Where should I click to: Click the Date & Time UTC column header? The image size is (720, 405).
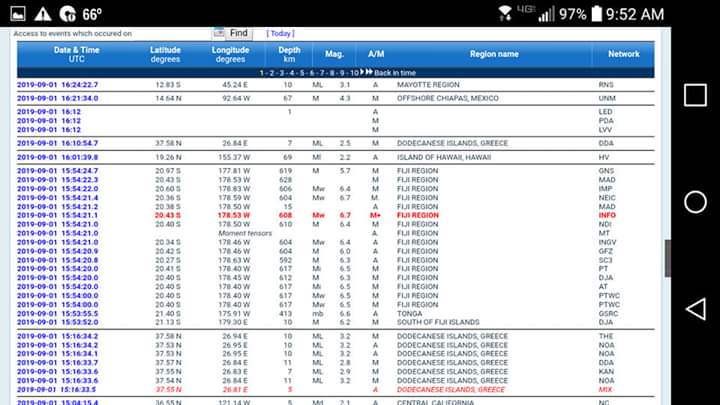click(76, 54)
